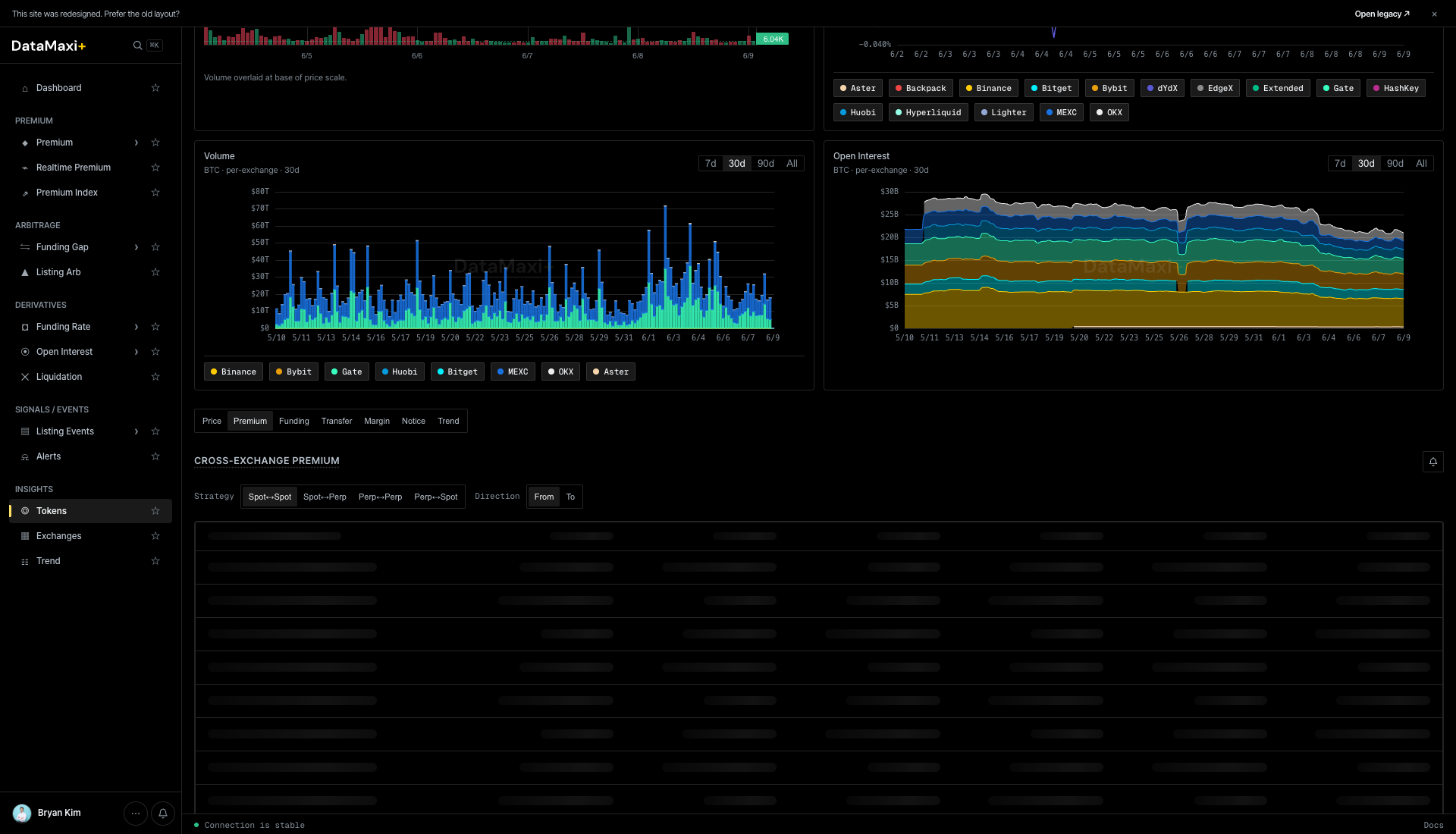Select Perp↔Perp strategy
The image size is (1456, 834).
(x=380, y=497)
